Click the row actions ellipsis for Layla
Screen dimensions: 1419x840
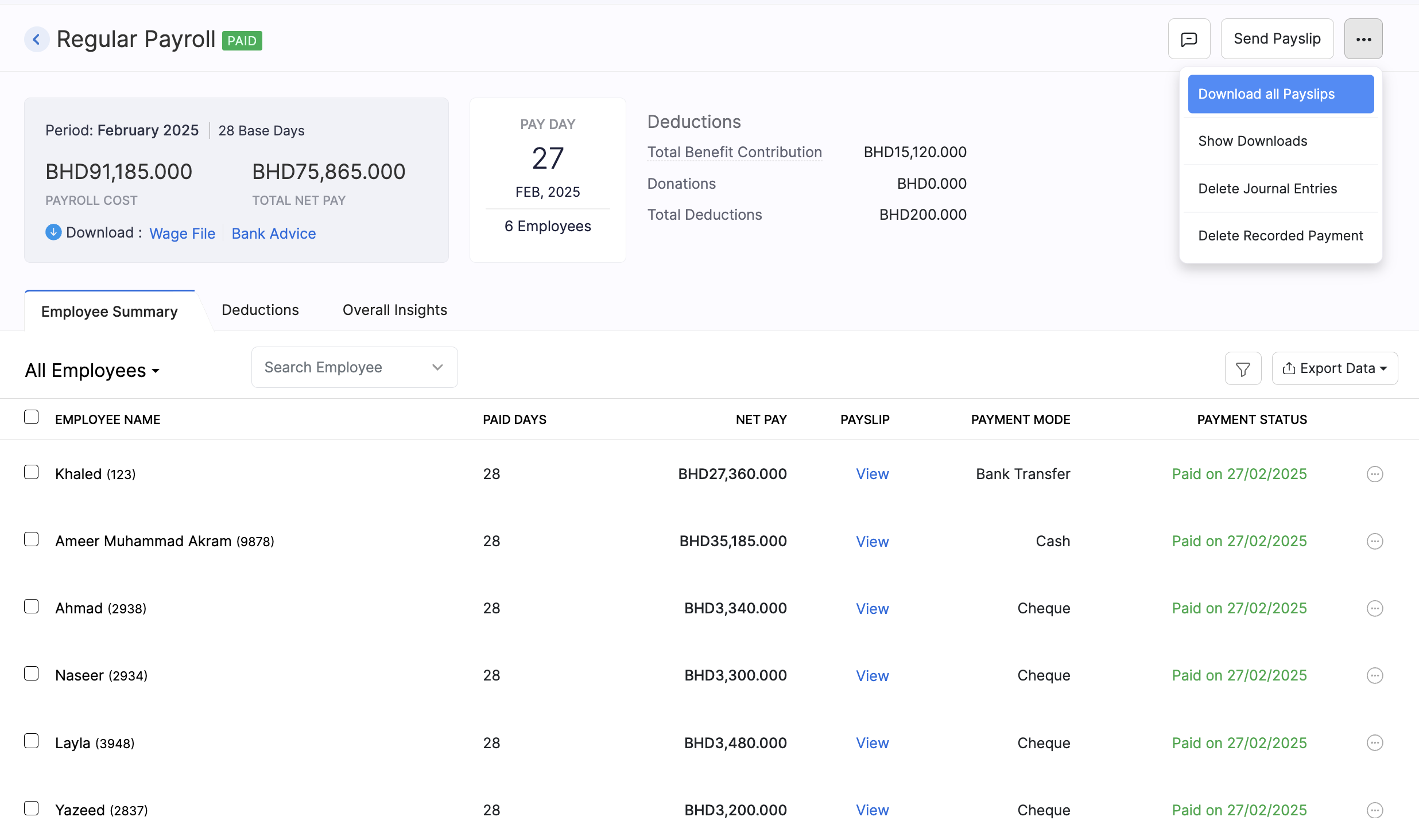[x=1374, y=742]
